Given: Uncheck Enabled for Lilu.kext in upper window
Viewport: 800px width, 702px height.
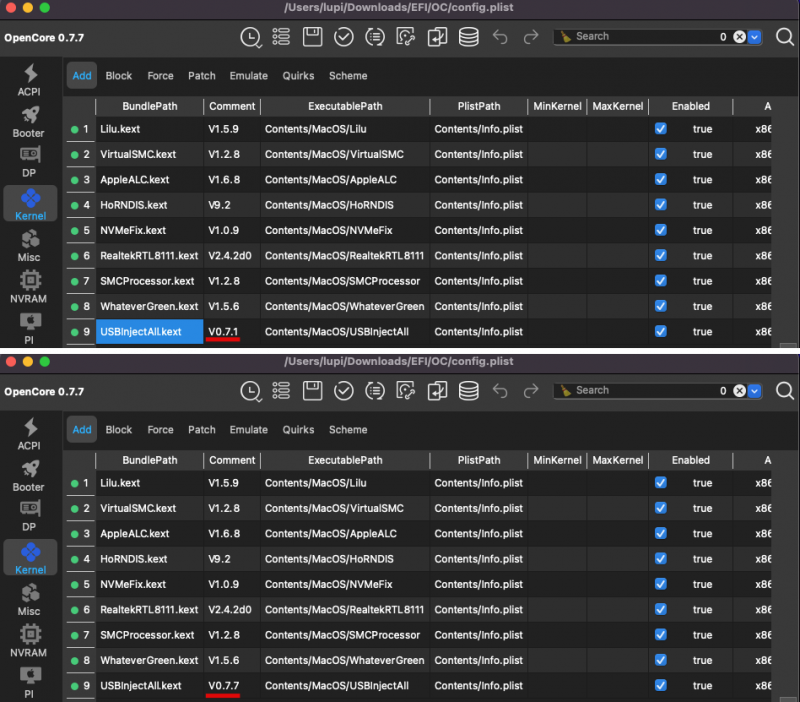Looking at the screenshot, I should [660, 129].
